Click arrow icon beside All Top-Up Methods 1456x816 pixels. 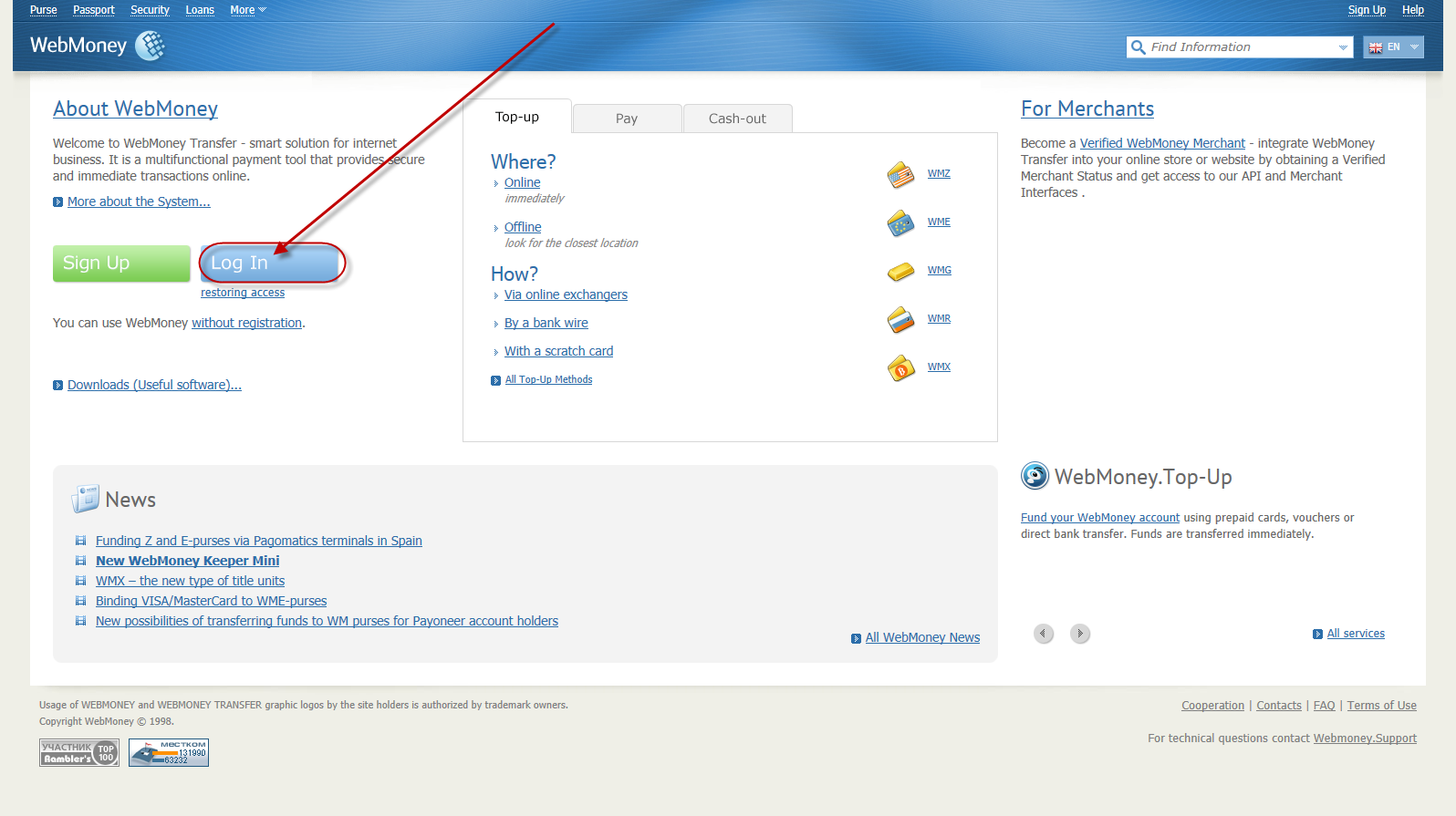coord(495,380)
